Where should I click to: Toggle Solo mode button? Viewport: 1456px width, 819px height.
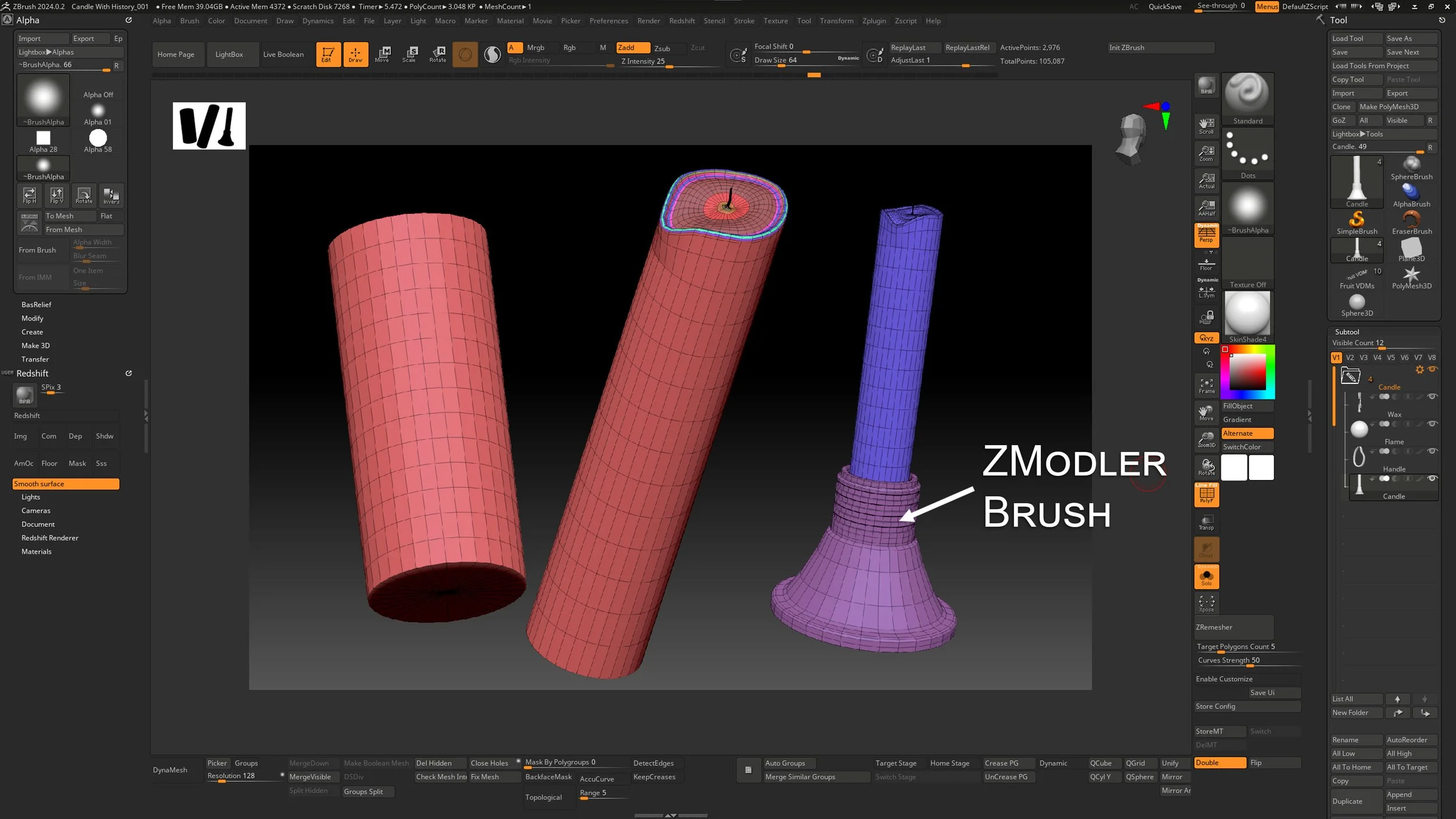[1206, 577]
